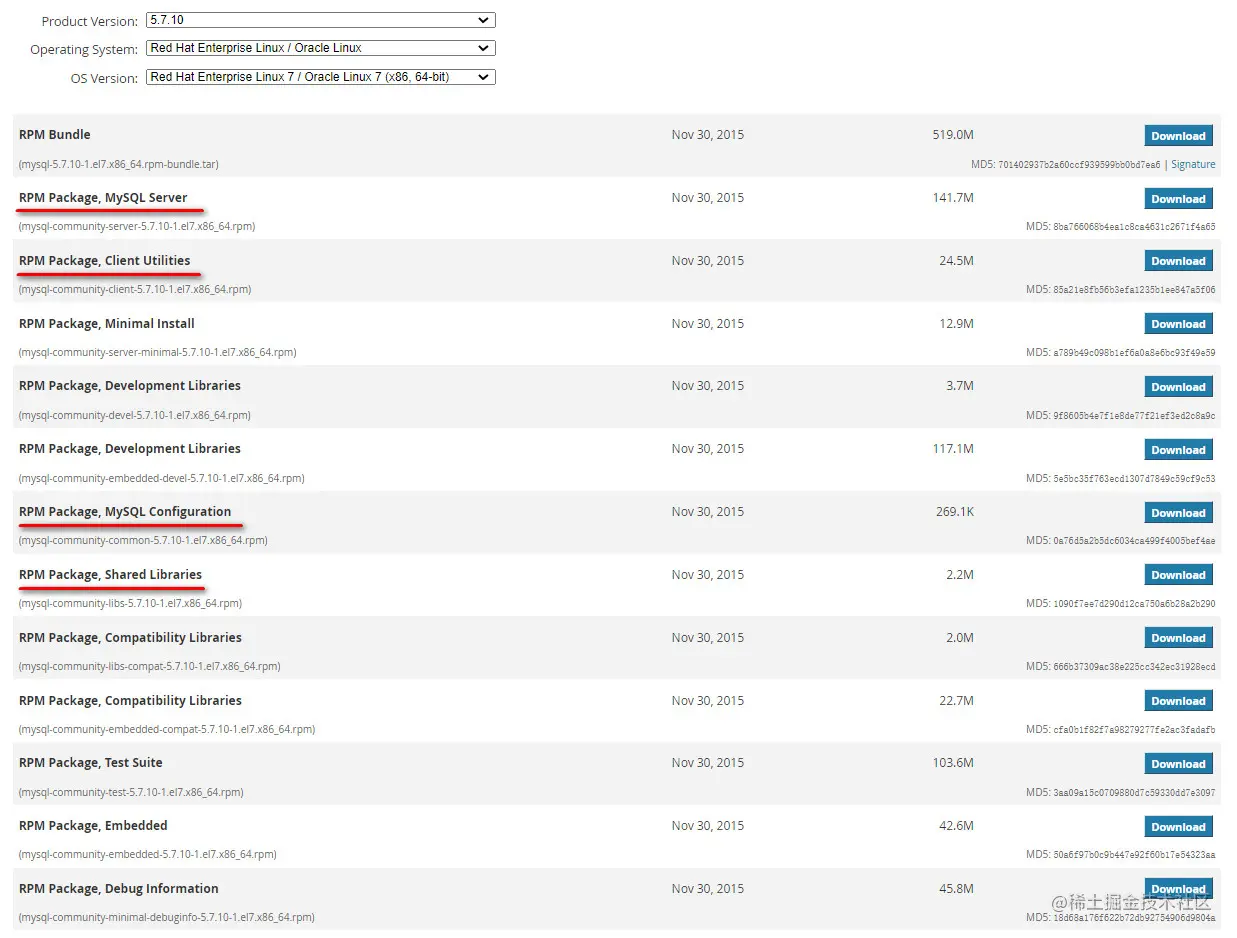
Task: Click the 'Product Version:' label
Action: [89, 21]
